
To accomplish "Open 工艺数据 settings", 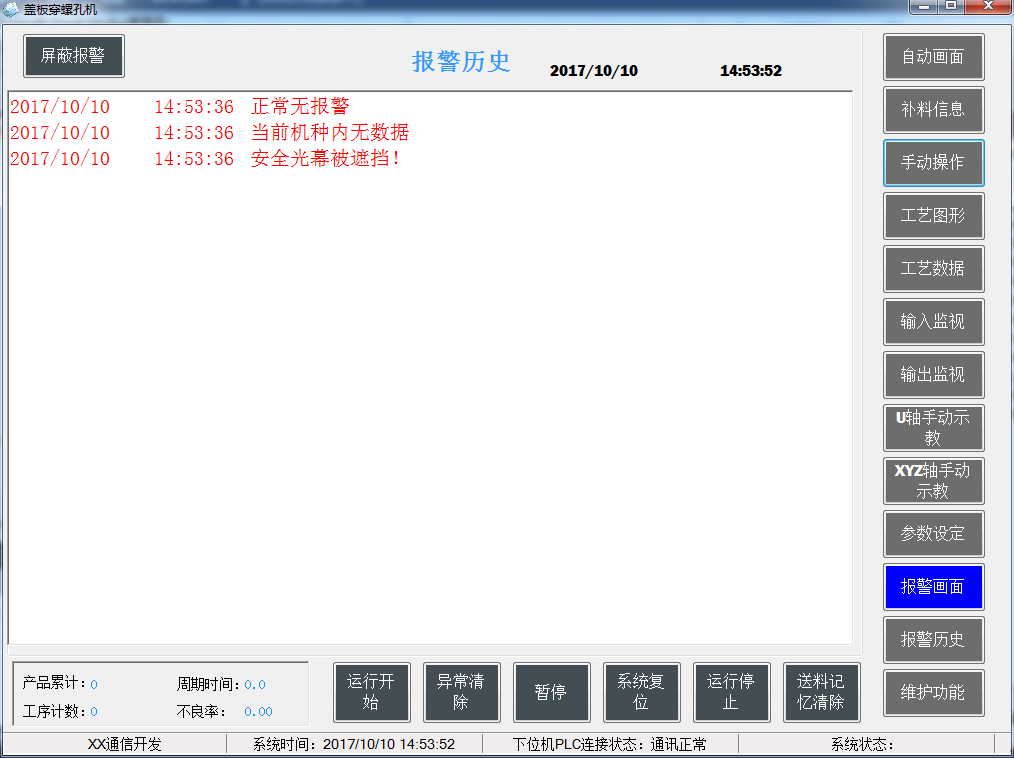I will (933, 269).
